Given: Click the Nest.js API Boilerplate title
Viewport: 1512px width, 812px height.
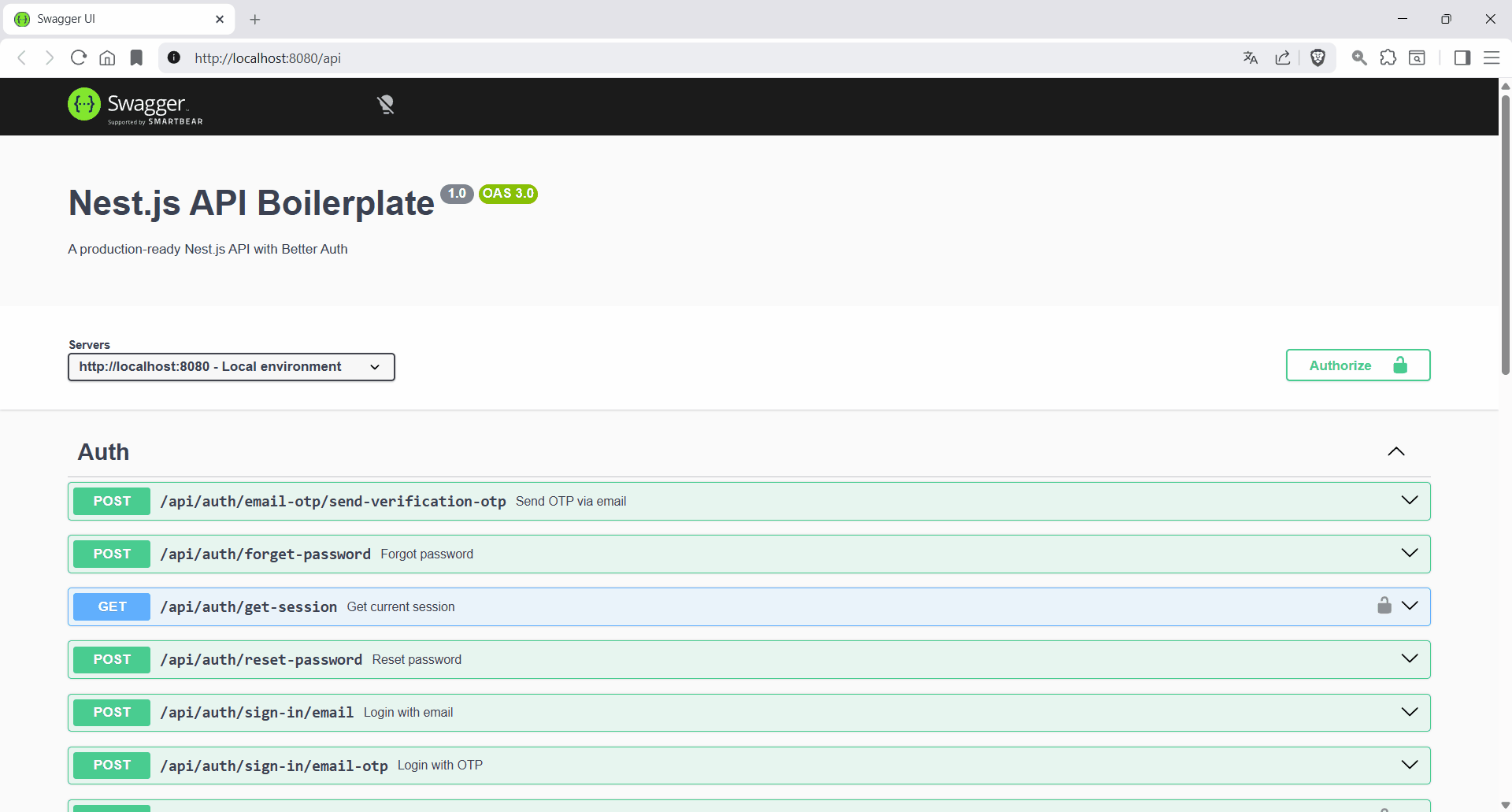Looking at the screenshot, I should (x=251, y=203).
